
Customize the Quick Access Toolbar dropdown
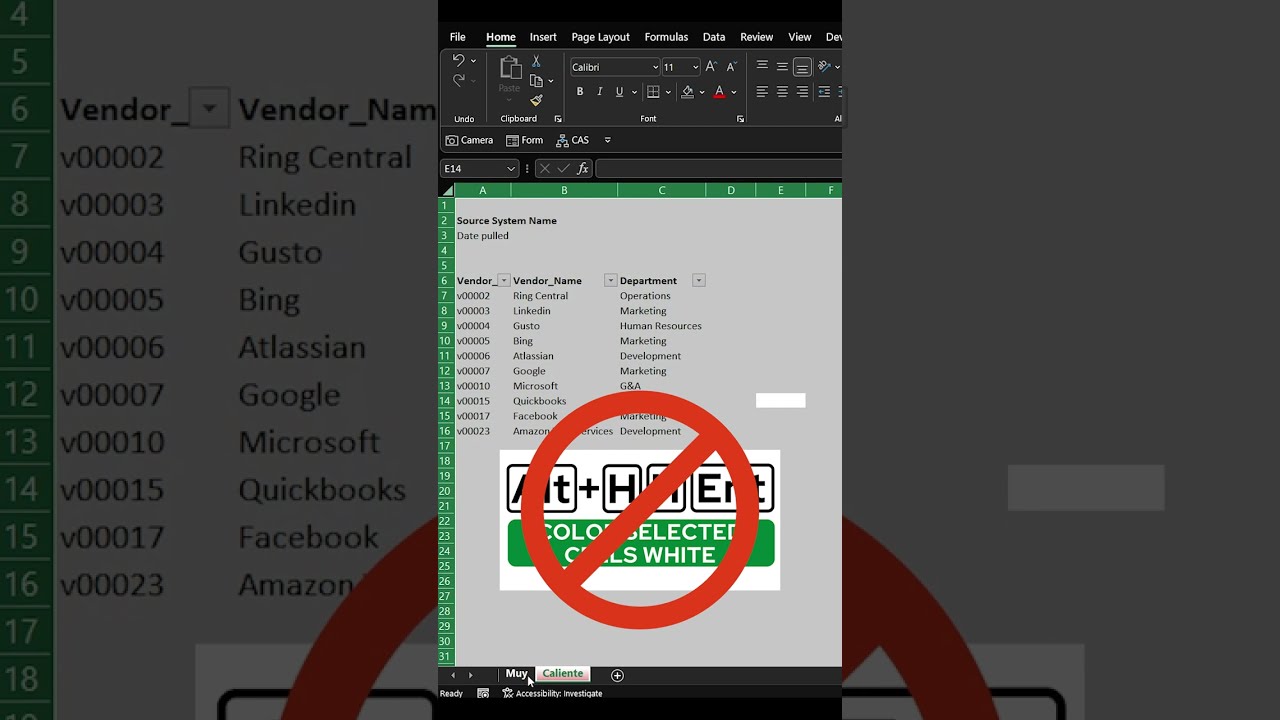[x=607, y=141]
